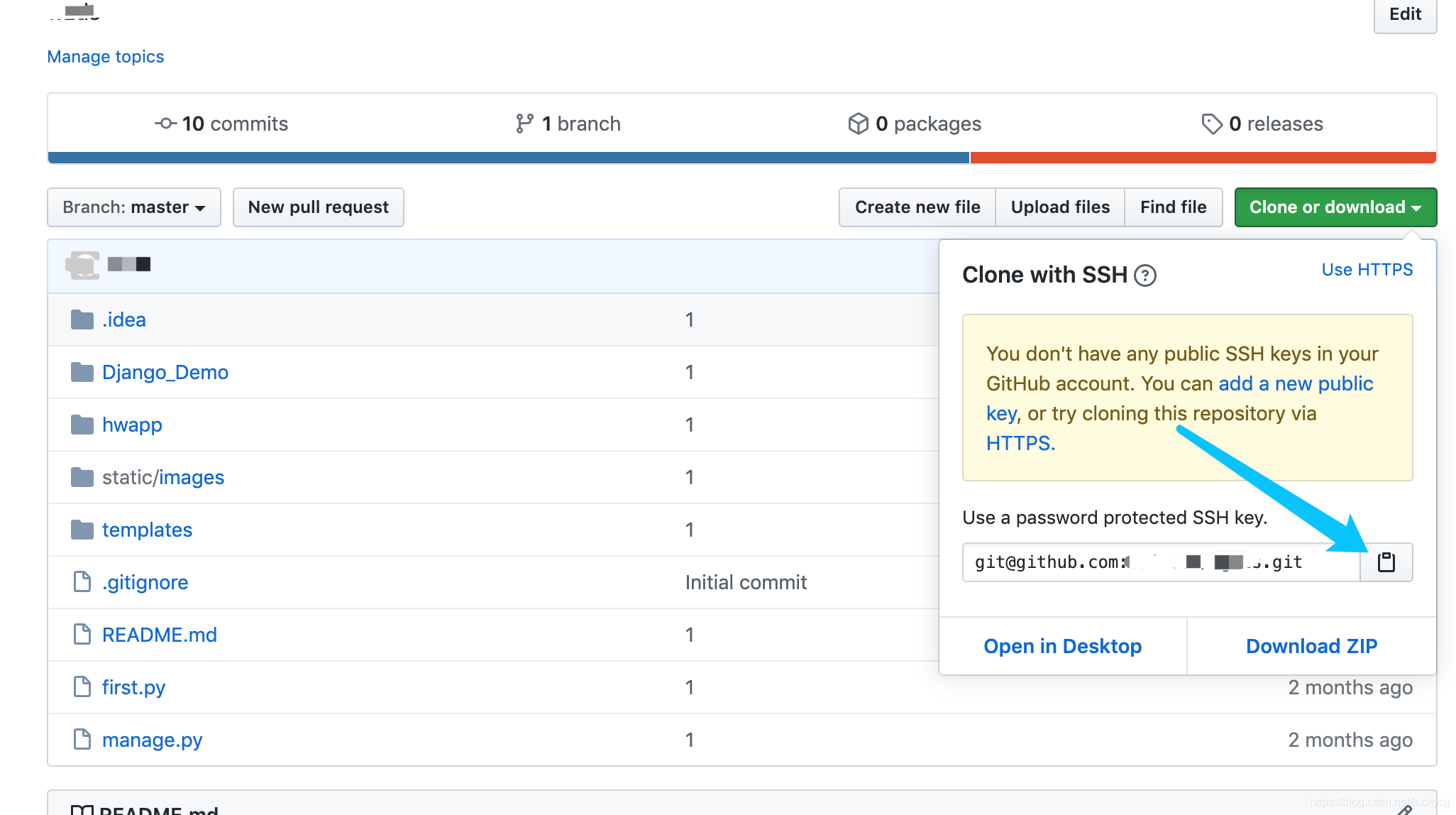Viewport: 1456px width, 815px height.
Task: Copy the SSH clone URL to clipboard
Action: click(1386, 562)
